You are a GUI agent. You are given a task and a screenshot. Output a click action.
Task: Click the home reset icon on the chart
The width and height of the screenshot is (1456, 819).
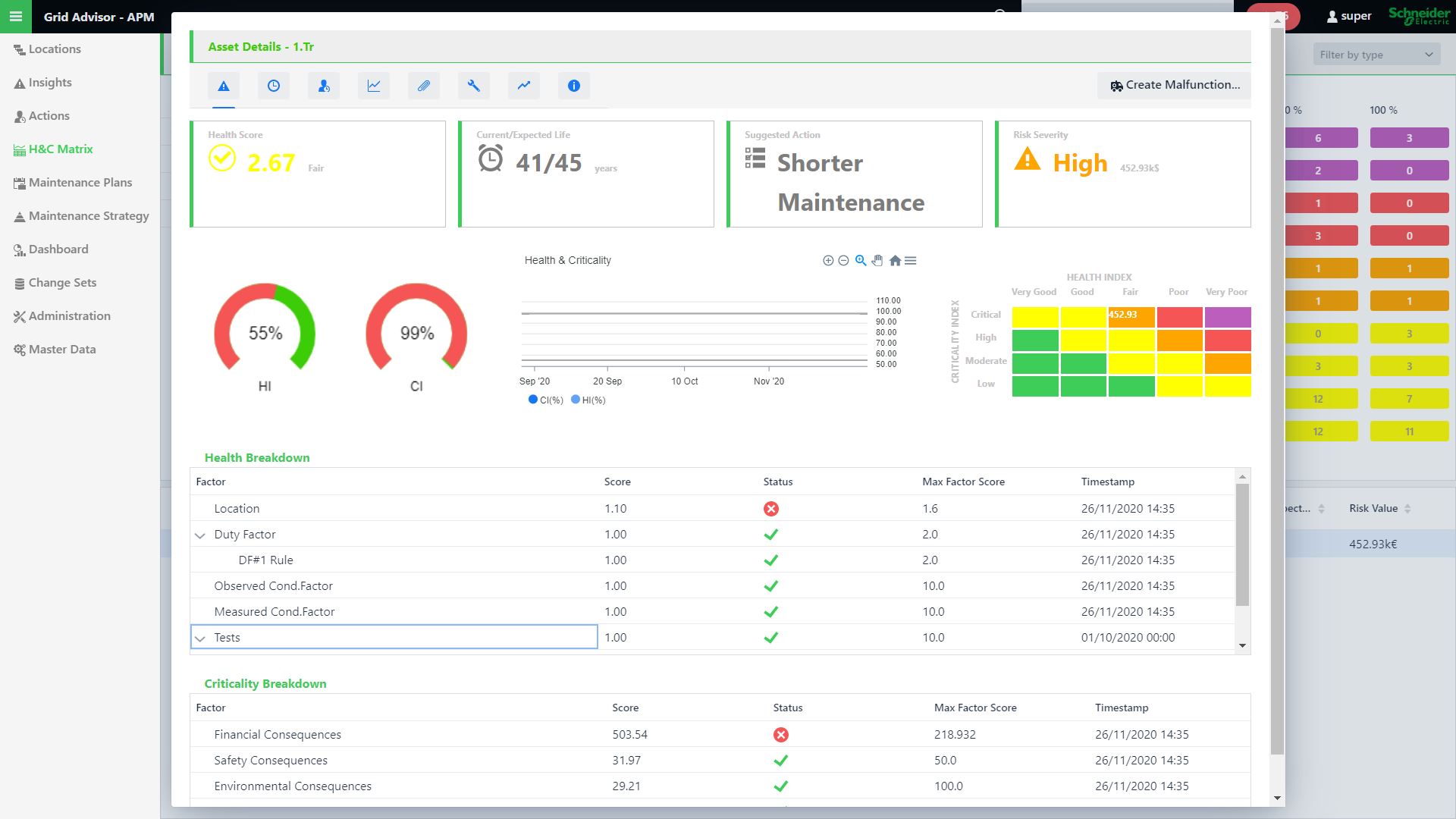pos(895,260)
